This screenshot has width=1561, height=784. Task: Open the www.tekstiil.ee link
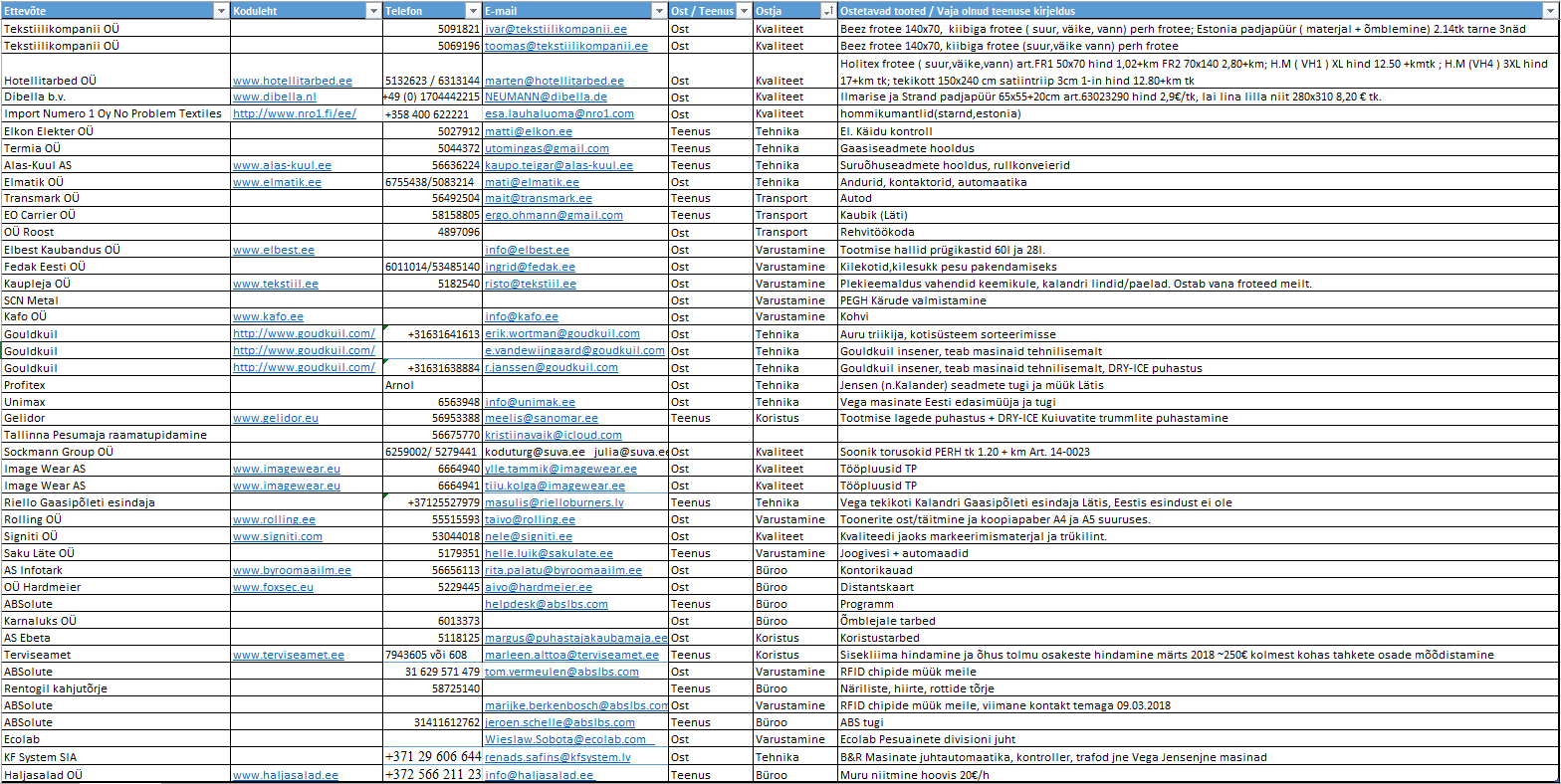276,284
